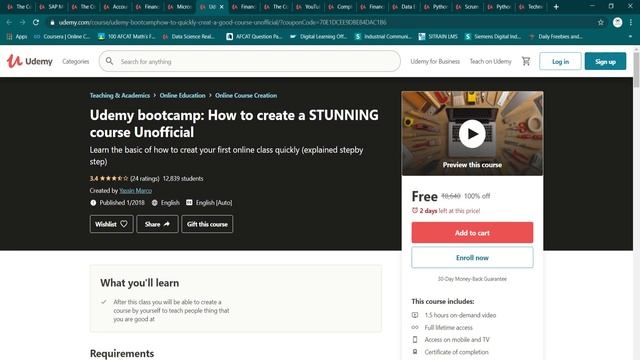Open the Digital Learning Off bookmark

tap(318, 36)
